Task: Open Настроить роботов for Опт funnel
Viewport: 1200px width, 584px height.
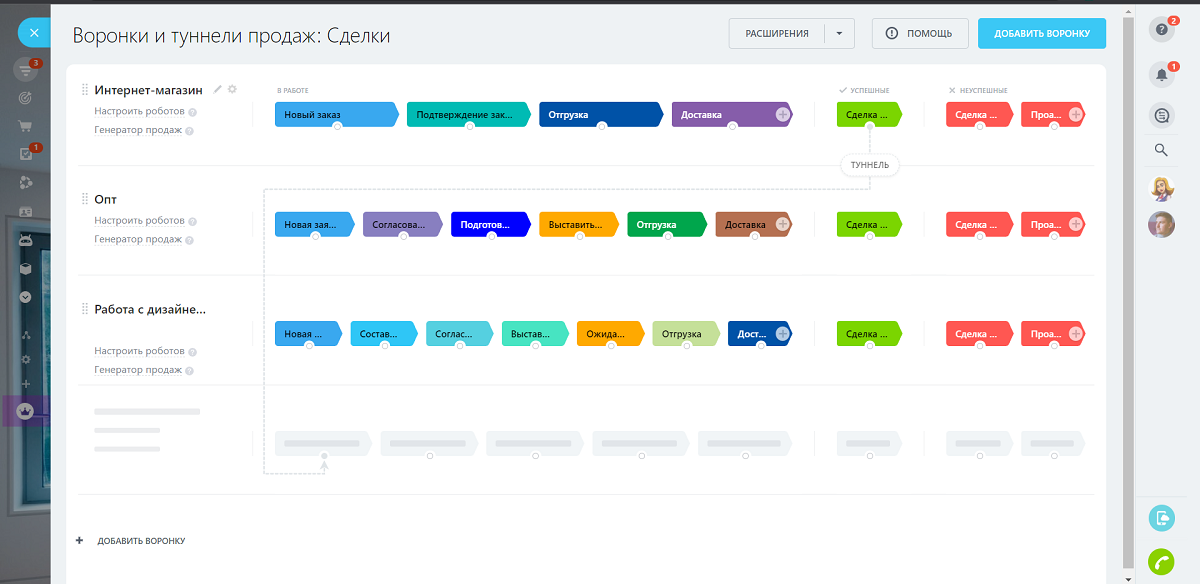Action: coord(139,220)
